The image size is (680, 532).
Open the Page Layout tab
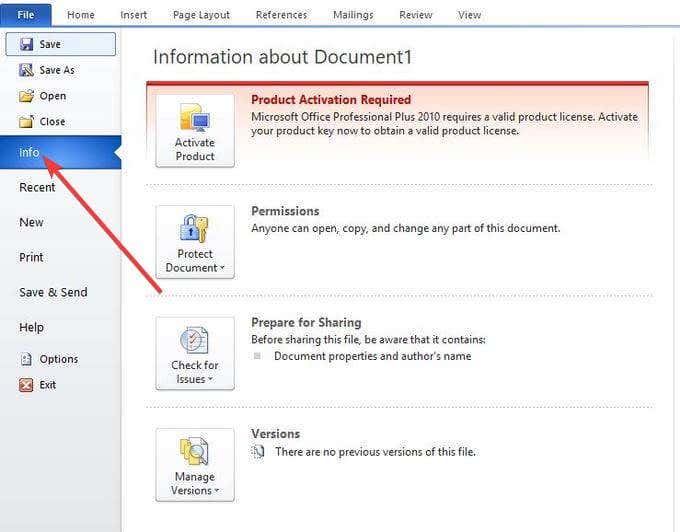click(201, 15)
